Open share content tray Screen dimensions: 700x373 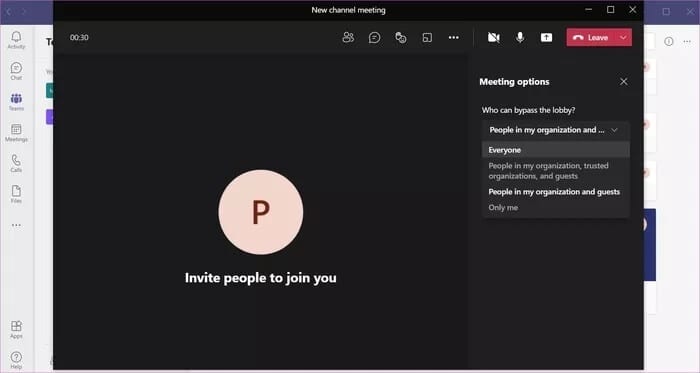click(x=546, y=37)
